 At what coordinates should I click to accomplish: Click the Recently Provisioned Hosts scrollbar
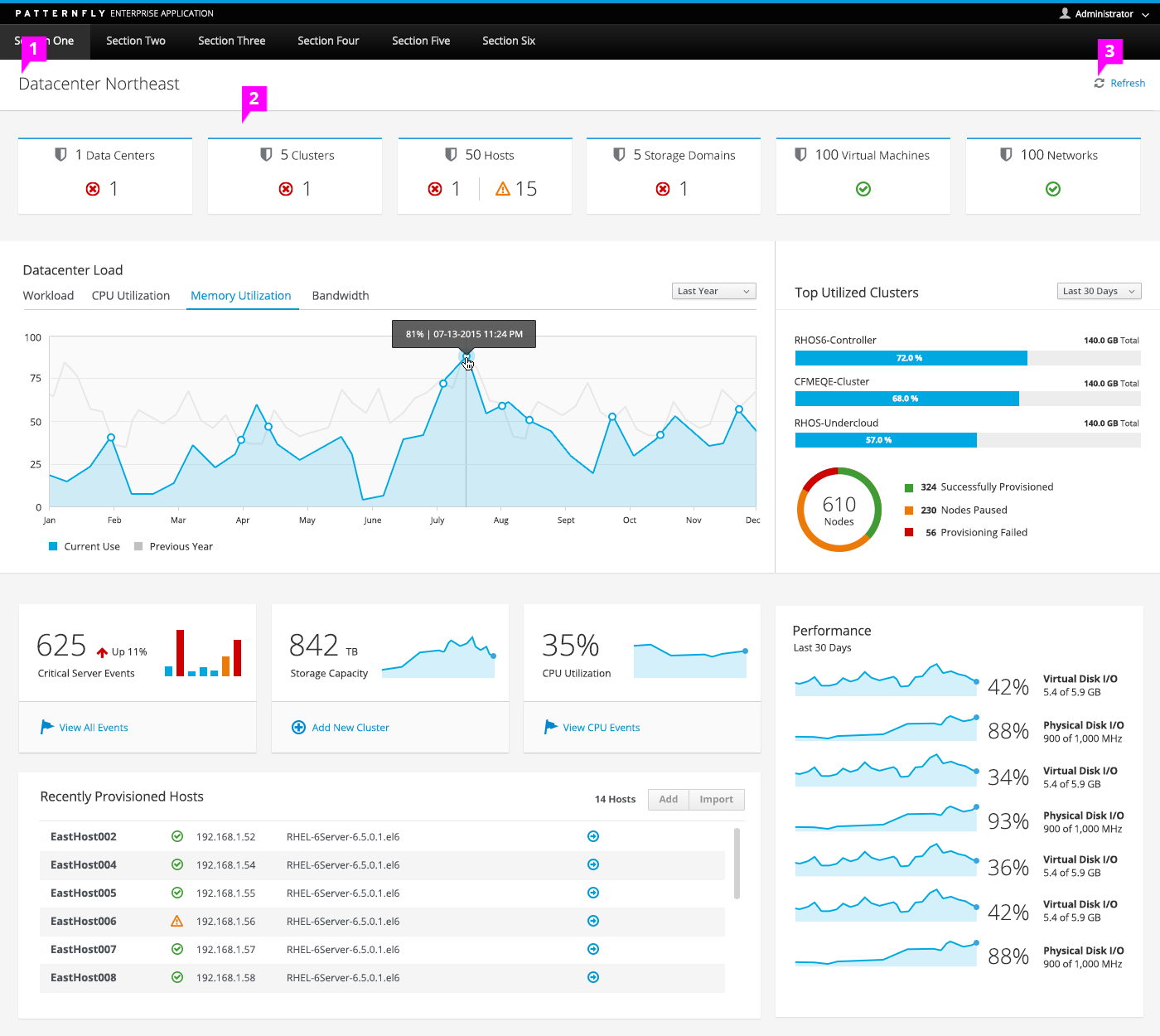pyautogui.click(x=737, y=863)
